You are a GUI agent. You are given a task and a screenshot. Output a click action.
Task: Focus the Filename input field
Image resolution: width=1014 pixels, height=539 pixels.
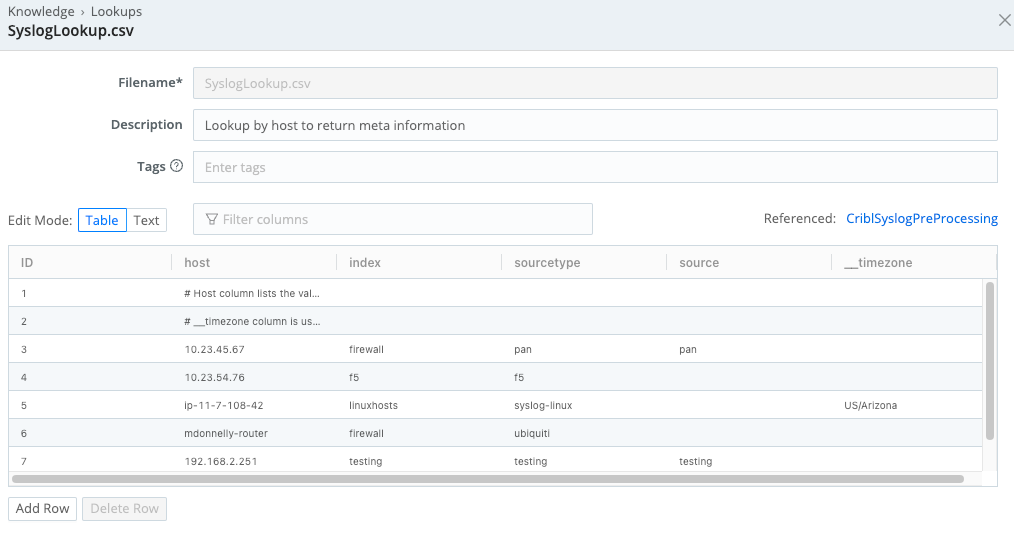595,83
